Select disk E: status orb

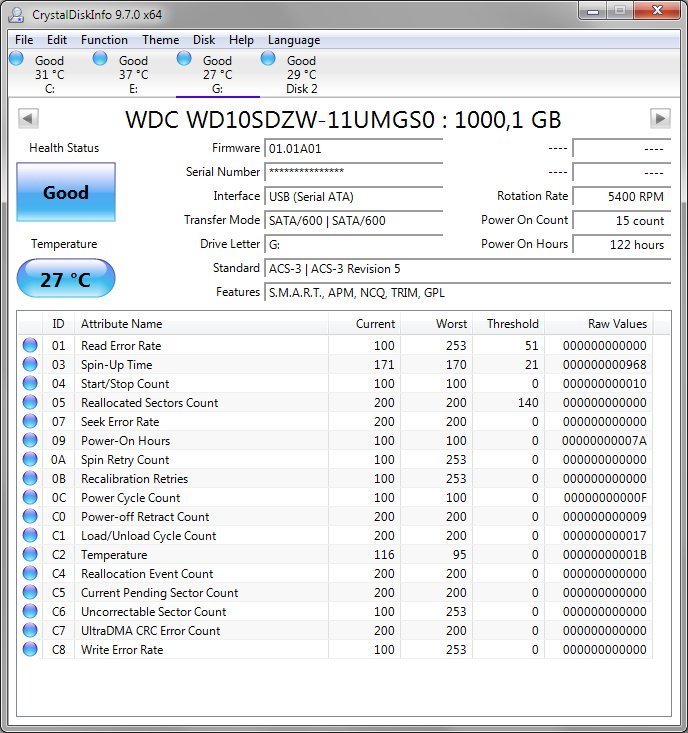tap(100, 58)
